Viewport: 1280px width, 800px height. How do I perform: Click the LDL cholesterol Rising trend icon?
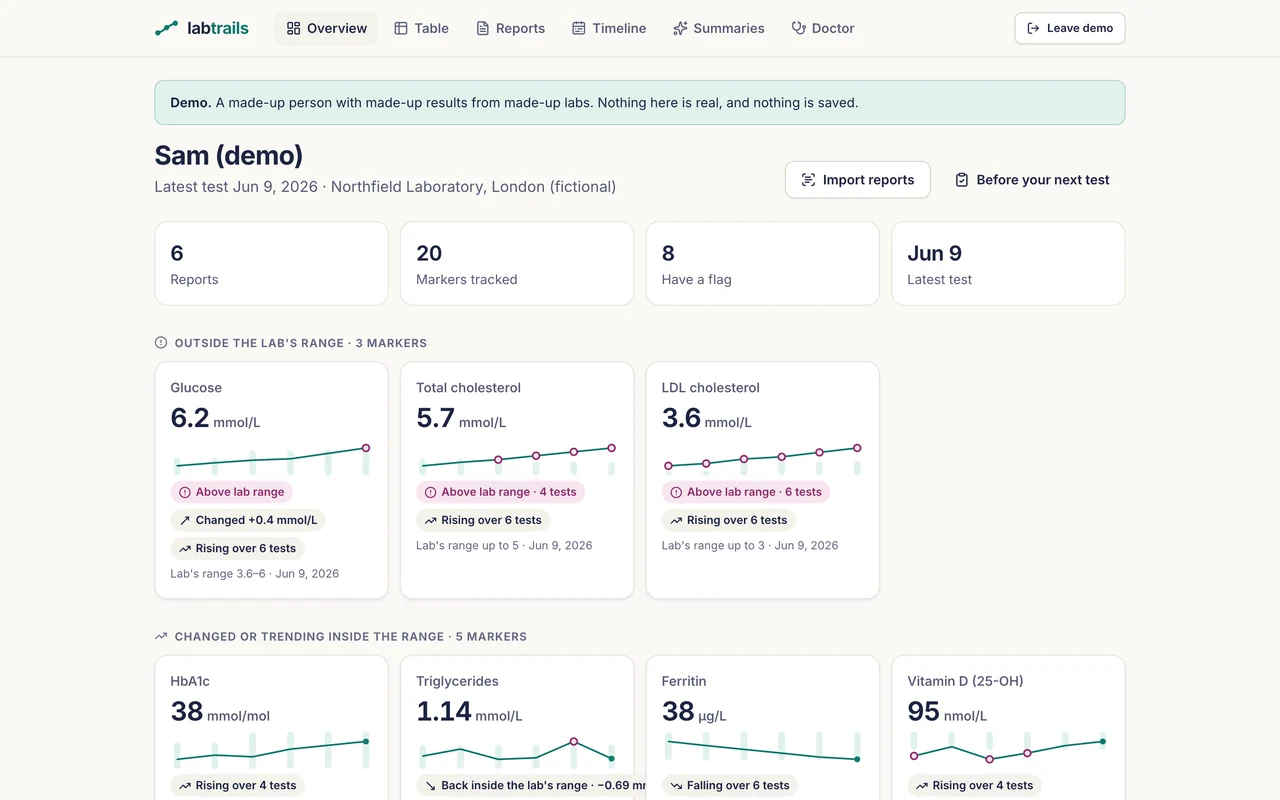(x=676, y=520)
